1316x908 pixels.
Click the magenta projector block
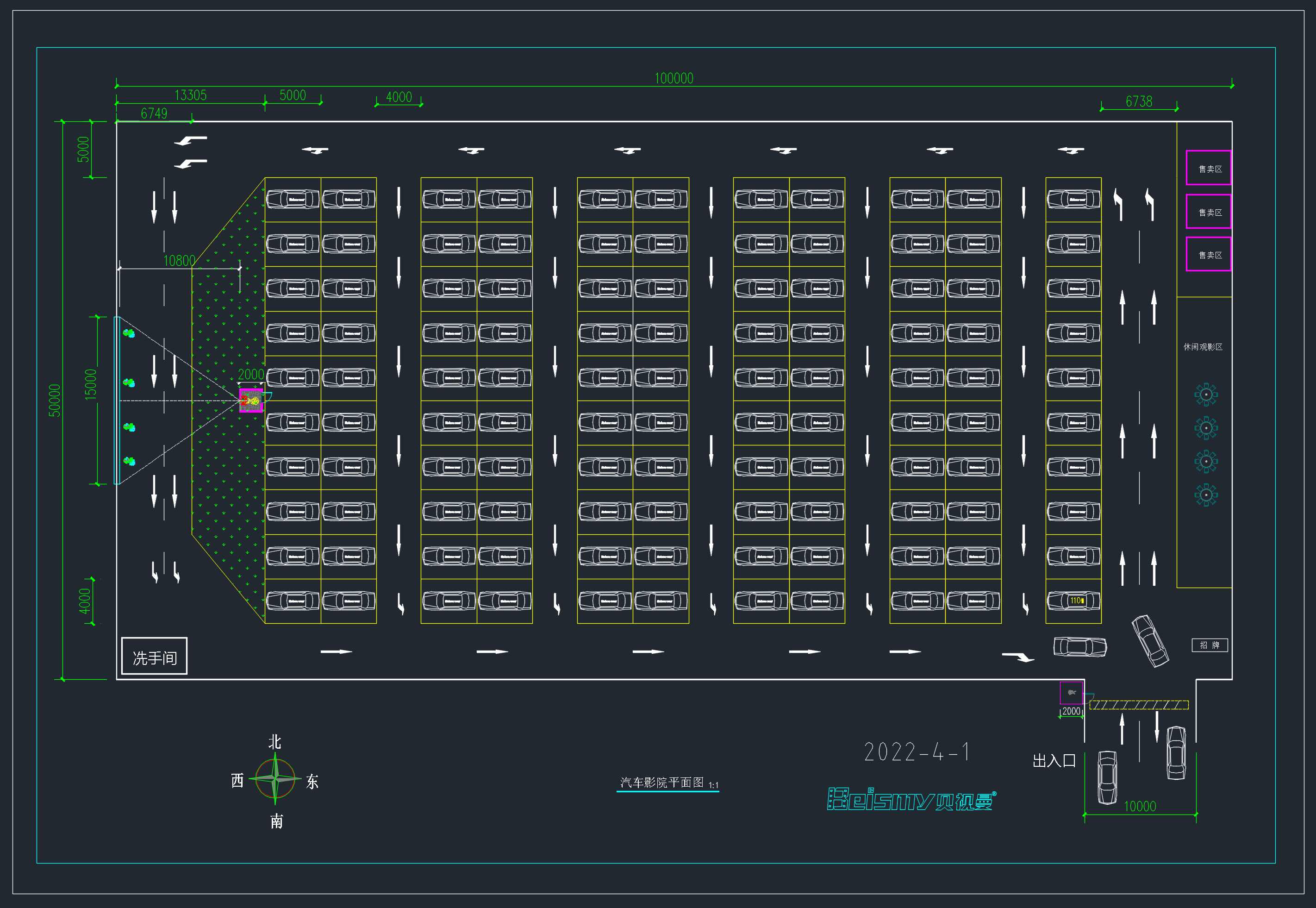pyautogui.click(x=251, y=401)
